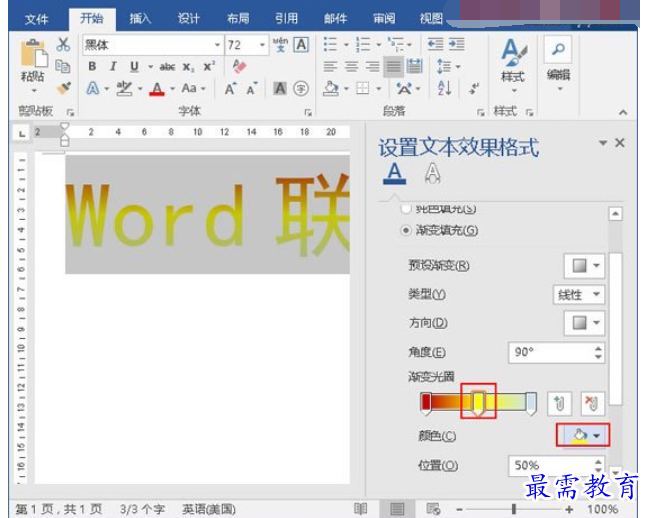
Task: Align text left
Action: [x=330, y=66]
